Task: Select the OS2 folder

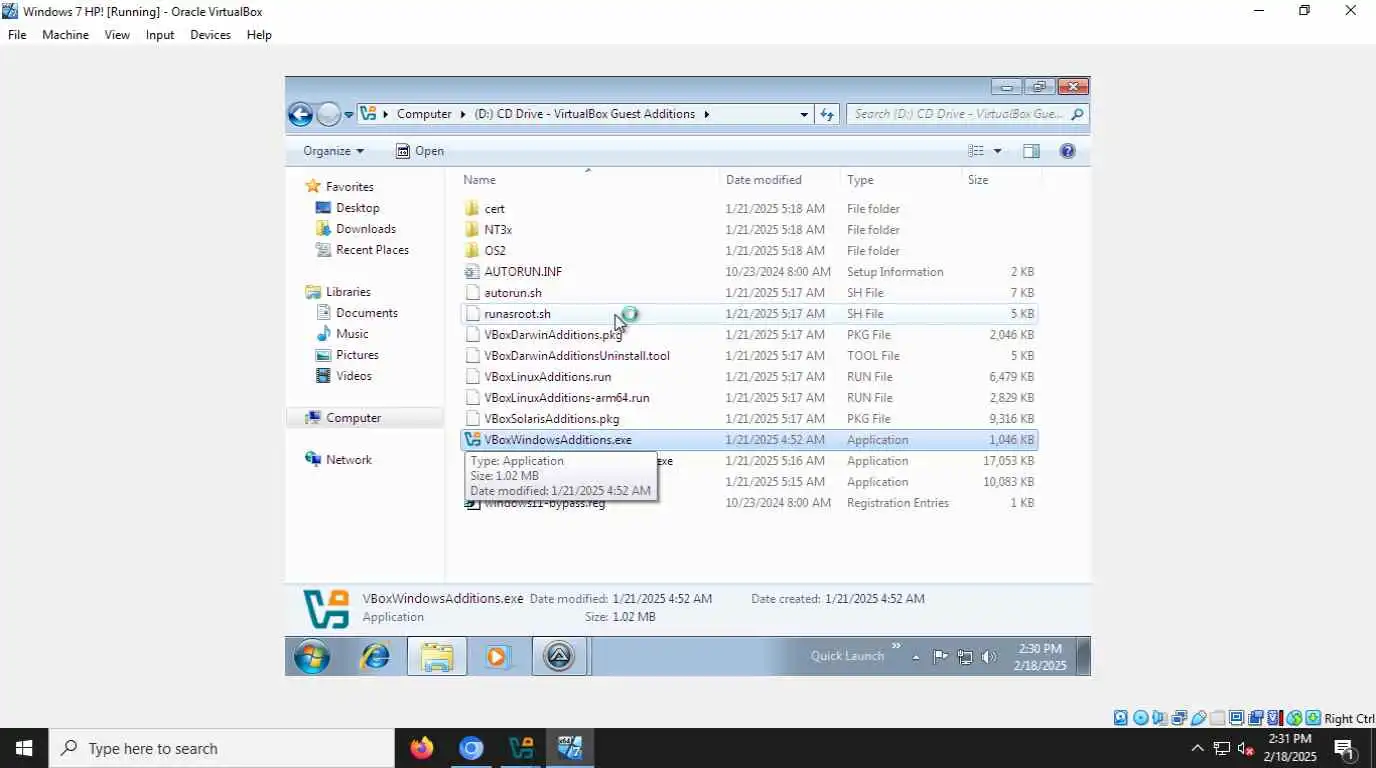Action: tap(749, 251)
